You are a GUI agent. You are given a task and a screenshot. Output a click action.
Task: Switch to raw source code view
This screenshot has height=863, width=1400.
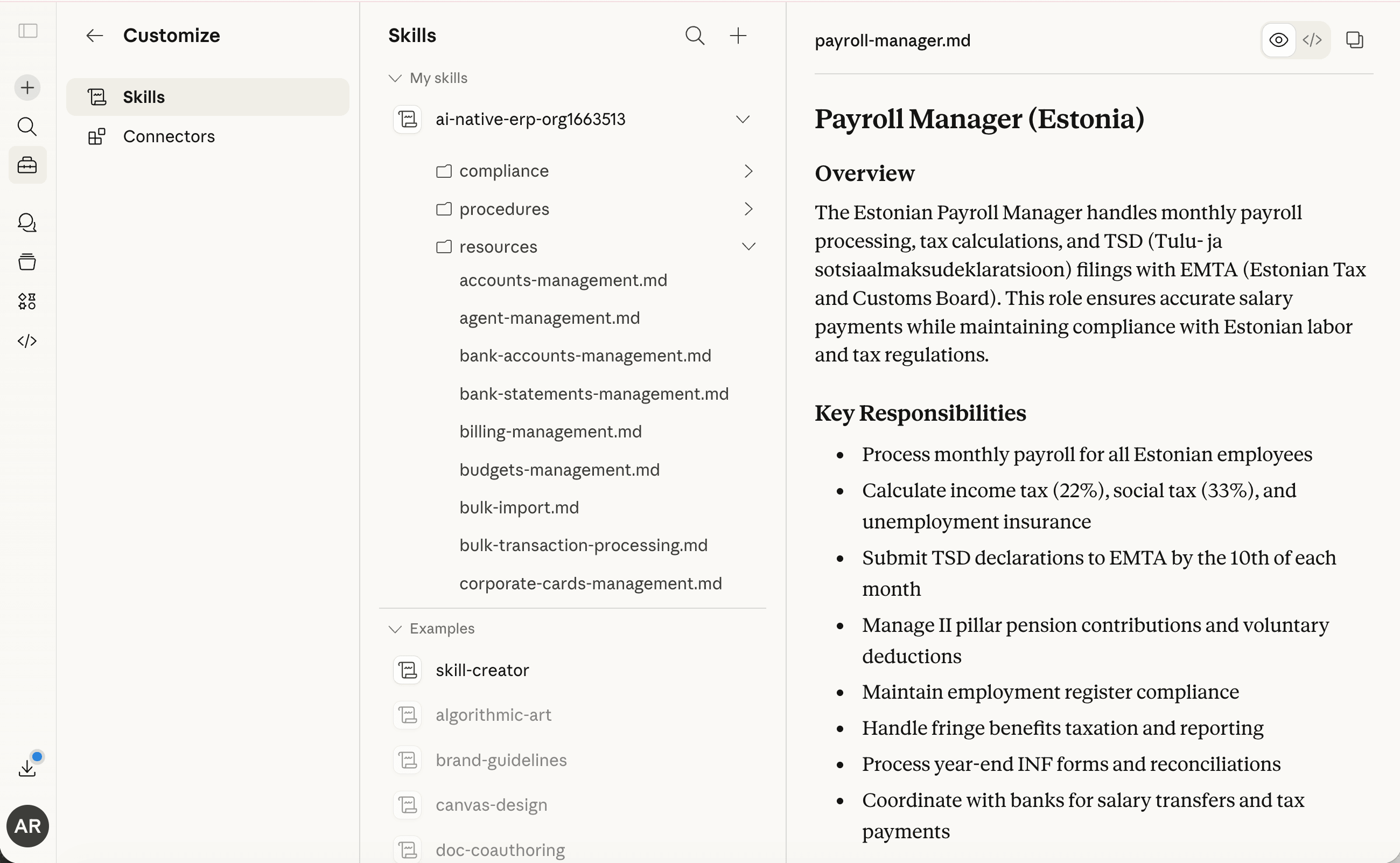coord(1312,40)
